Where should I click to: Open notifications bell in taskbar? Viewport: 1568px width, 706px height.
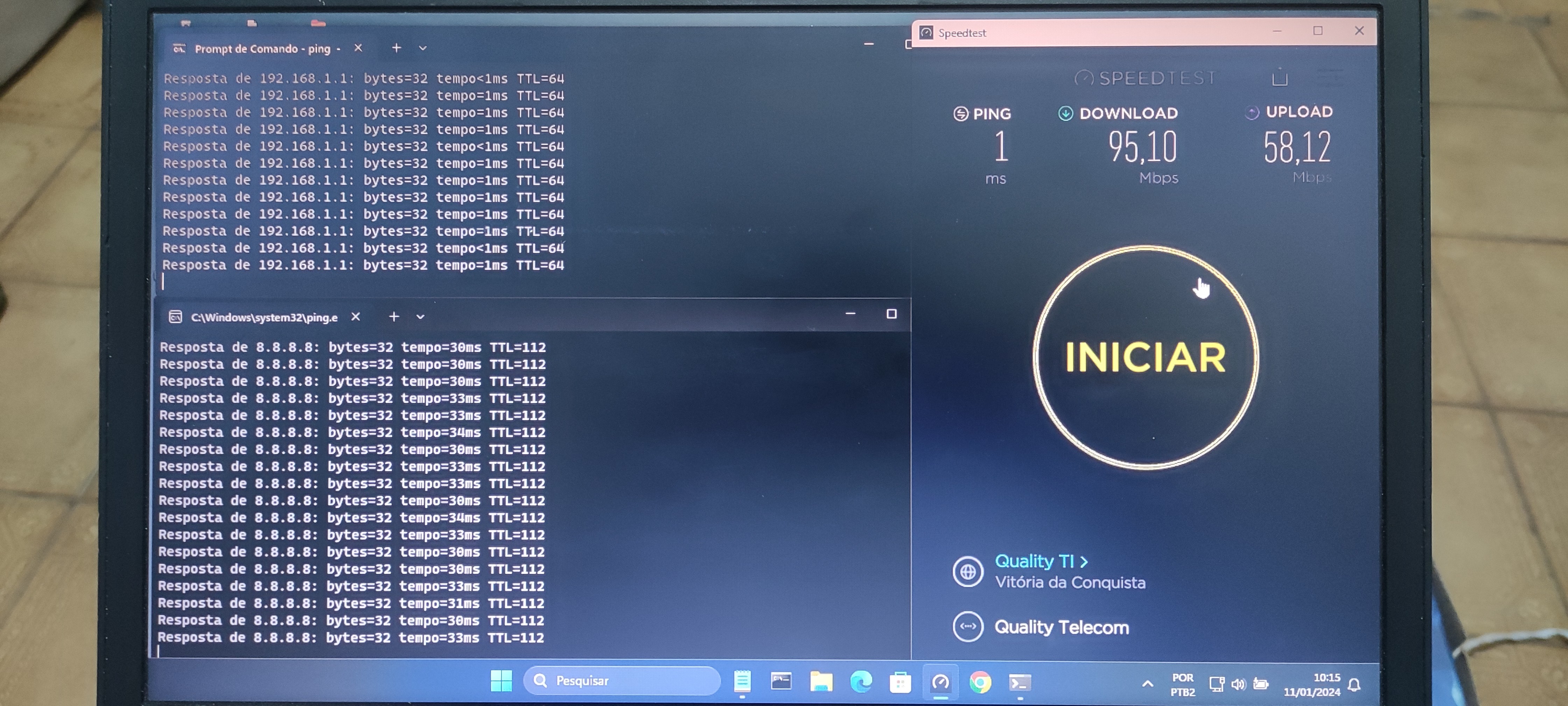[1354, 685]
